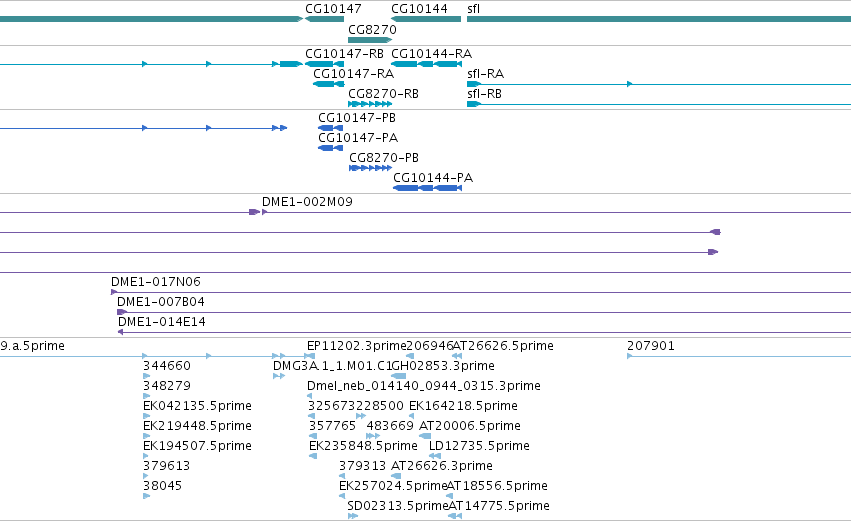Click the AT18556.5prime label
The width and height of the screenshot is (851, 521).
tap(497, 486)
